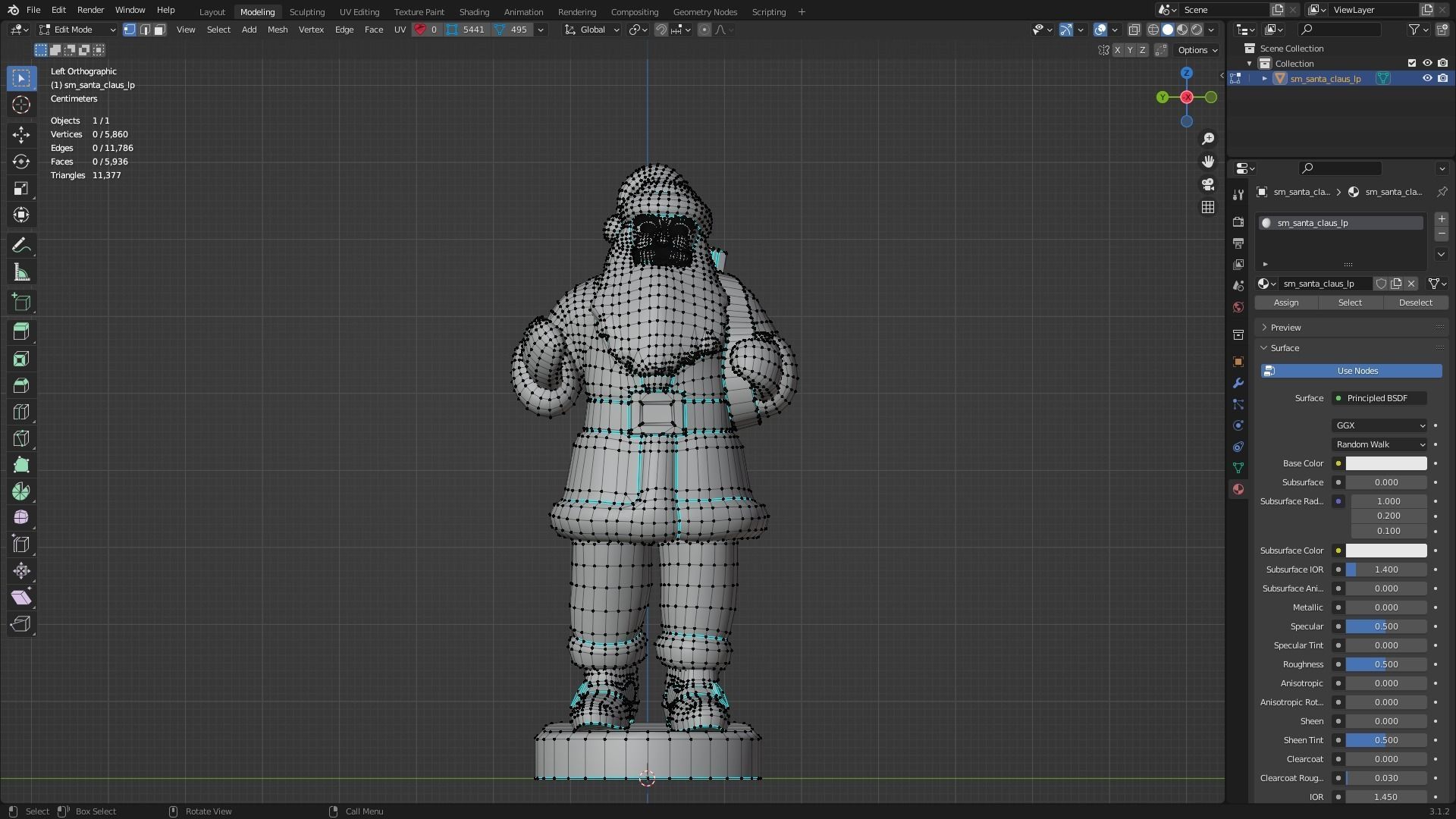Select the Add Cube tool
This screenshot has width=1456, height=819.
(21, 302)
